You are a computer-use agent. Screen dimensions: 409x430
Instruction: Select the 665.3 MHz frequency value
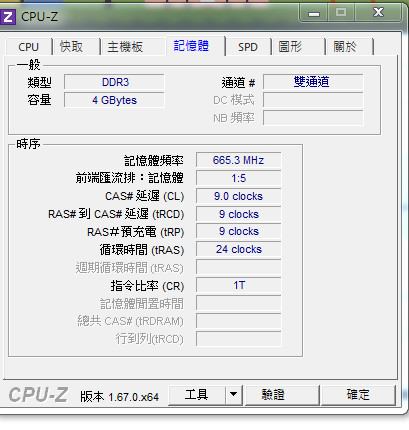click(x=239, y=160)
